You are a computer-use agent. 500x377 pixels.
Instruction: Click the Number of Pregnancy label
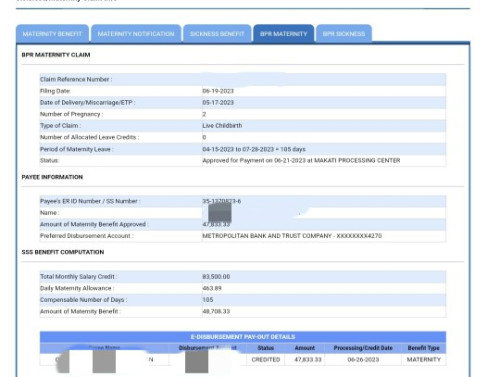click(71, 114)
